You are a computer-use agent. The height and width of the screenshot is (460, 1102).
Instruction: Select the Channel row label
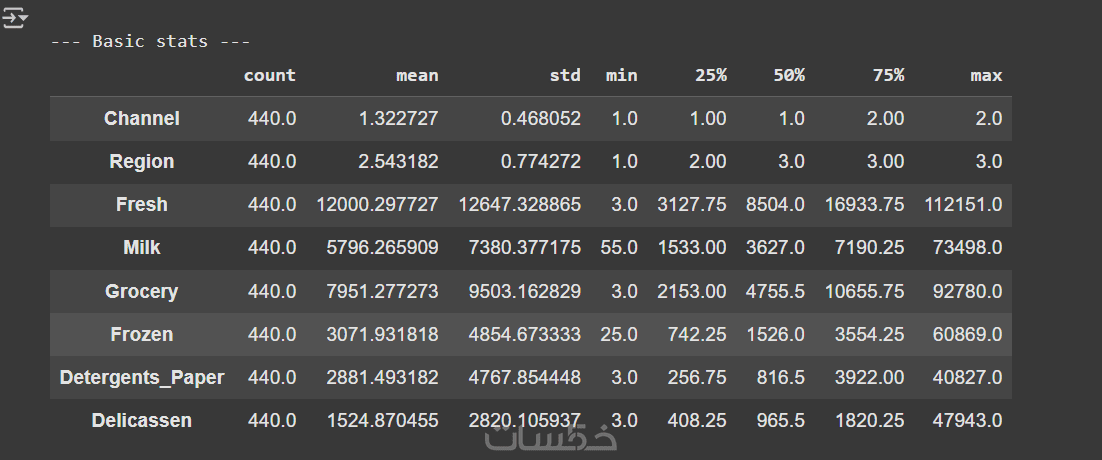(142, 118)
